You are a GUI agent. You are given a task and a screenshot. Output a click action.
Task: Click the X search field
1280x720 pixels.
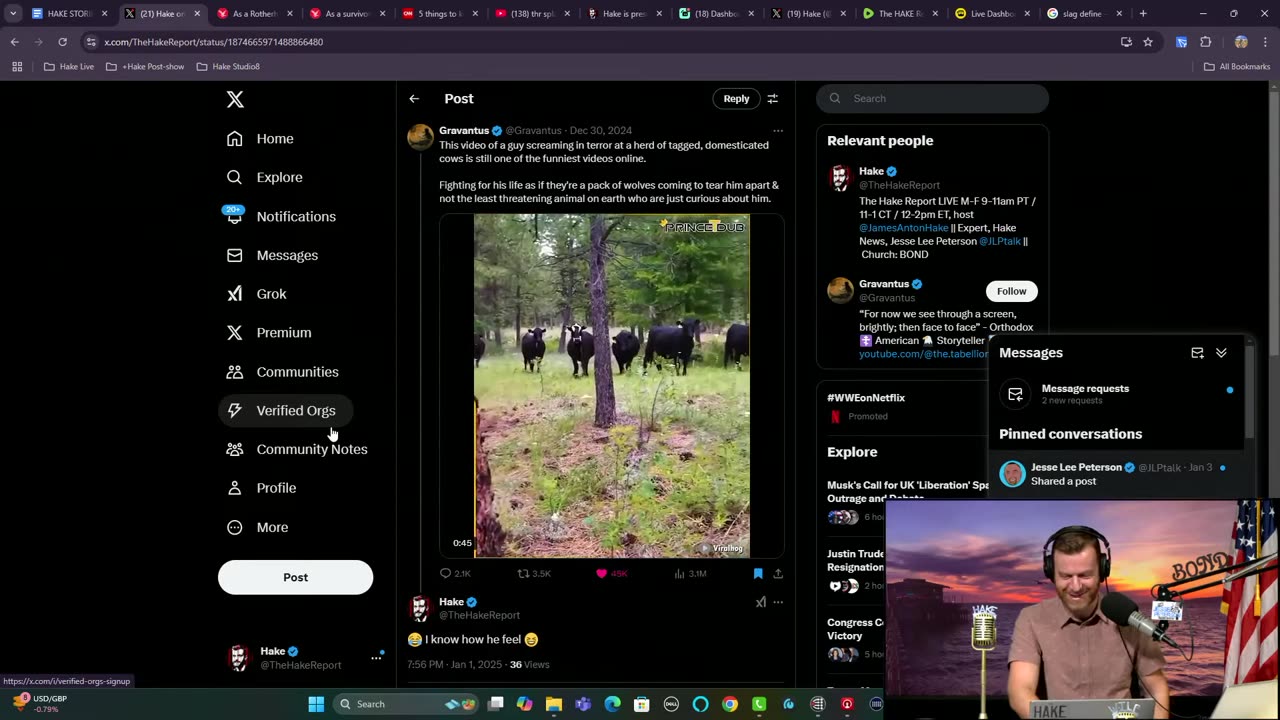(x=932, y=98)
